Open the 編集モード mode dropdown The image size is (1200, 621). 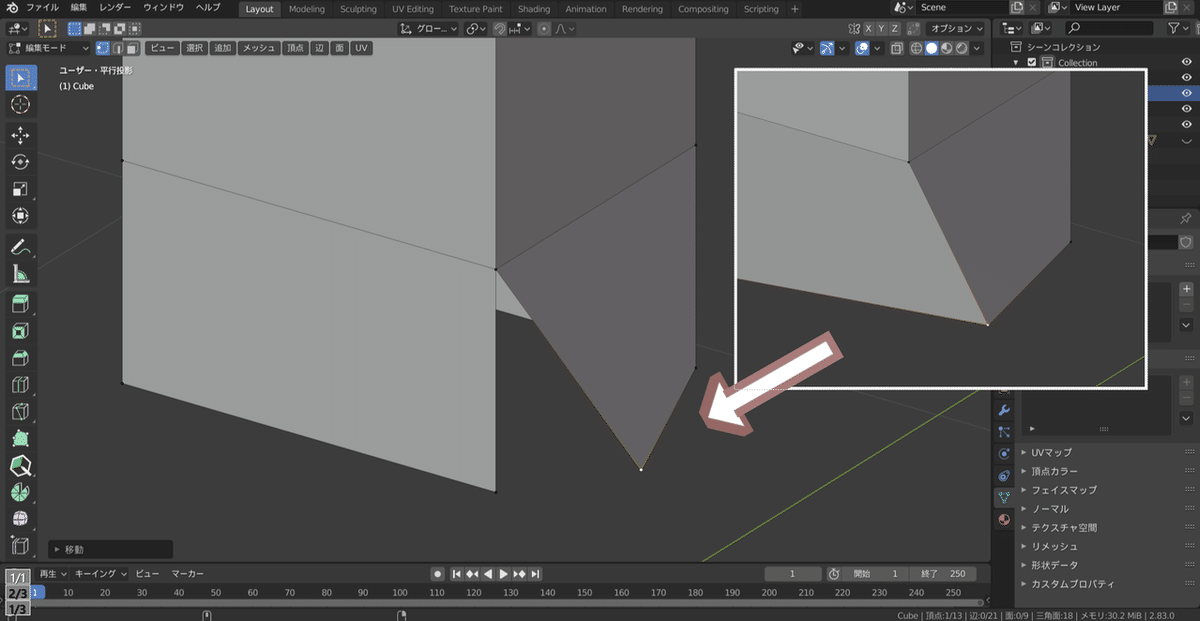tap(48, 48)
